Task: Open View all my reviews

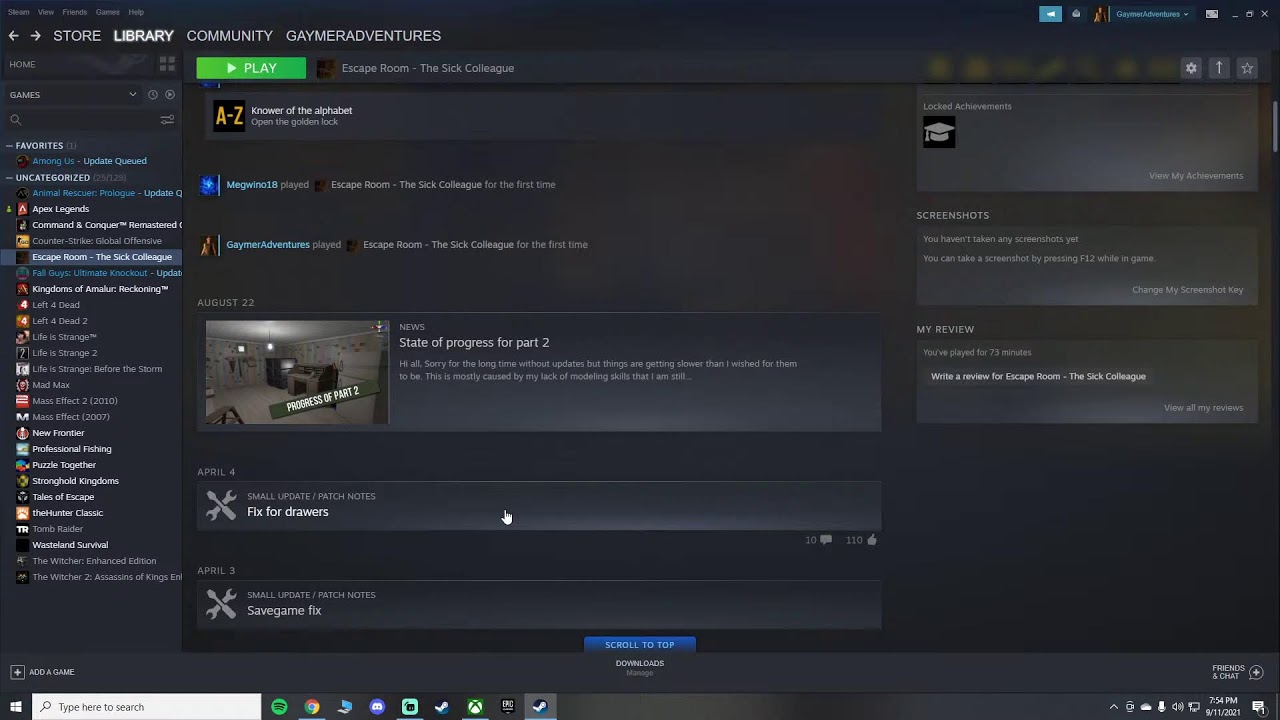Action: (1203, 408)
